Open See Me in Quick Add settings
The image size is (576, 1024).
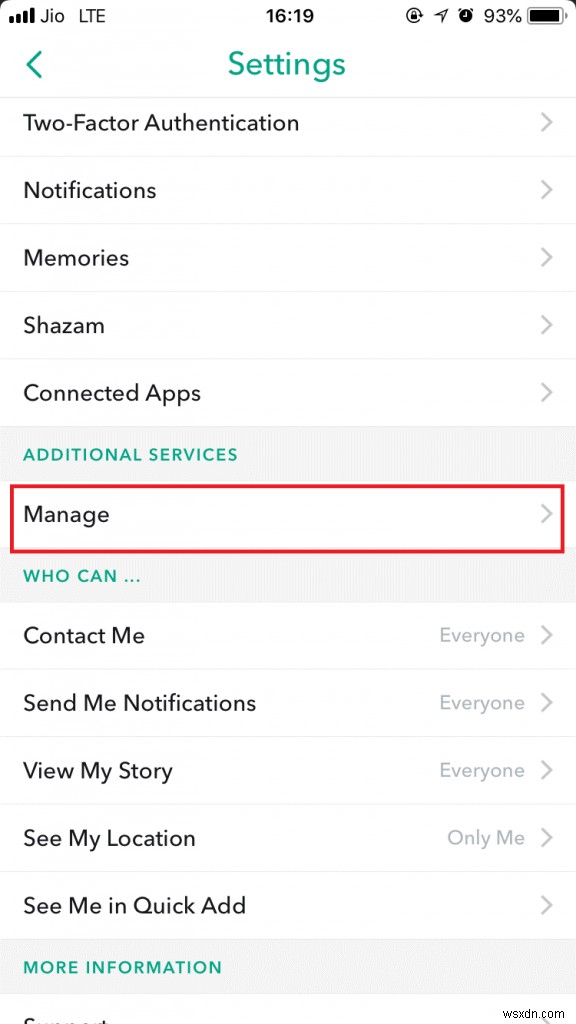click(x=287, y=905)
